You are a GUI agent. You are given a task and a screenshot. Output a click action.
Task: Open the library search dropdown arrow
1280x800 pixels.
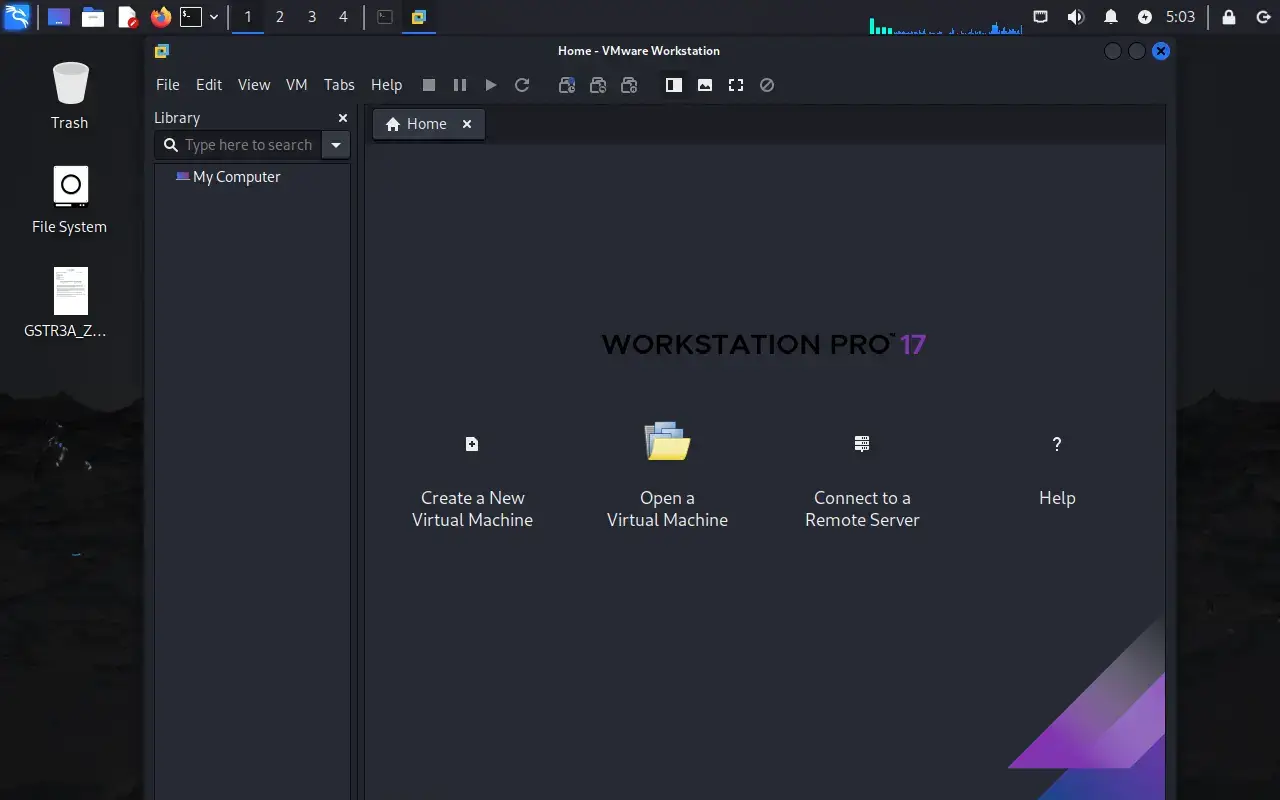[x=336, y=145]
